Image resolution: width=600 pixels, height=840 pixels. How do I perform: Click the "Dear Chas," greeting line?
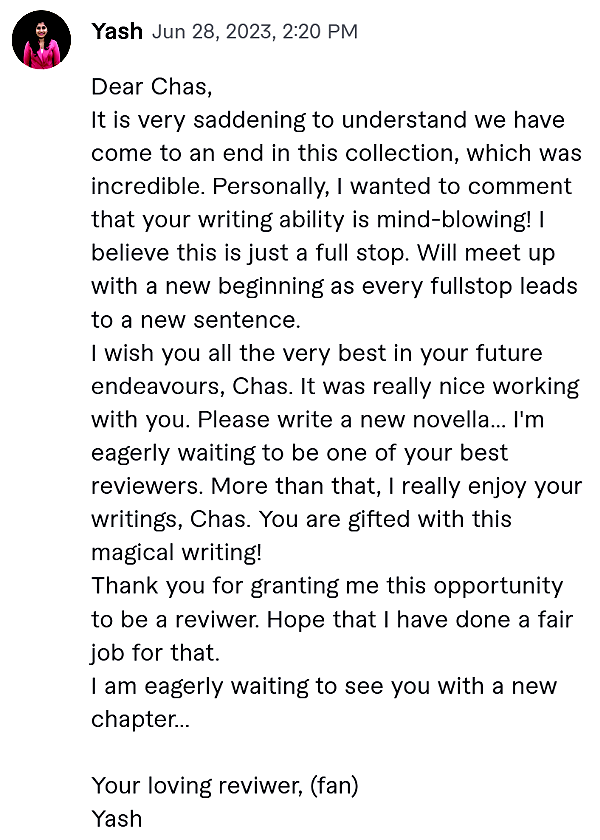coord(152,87)
